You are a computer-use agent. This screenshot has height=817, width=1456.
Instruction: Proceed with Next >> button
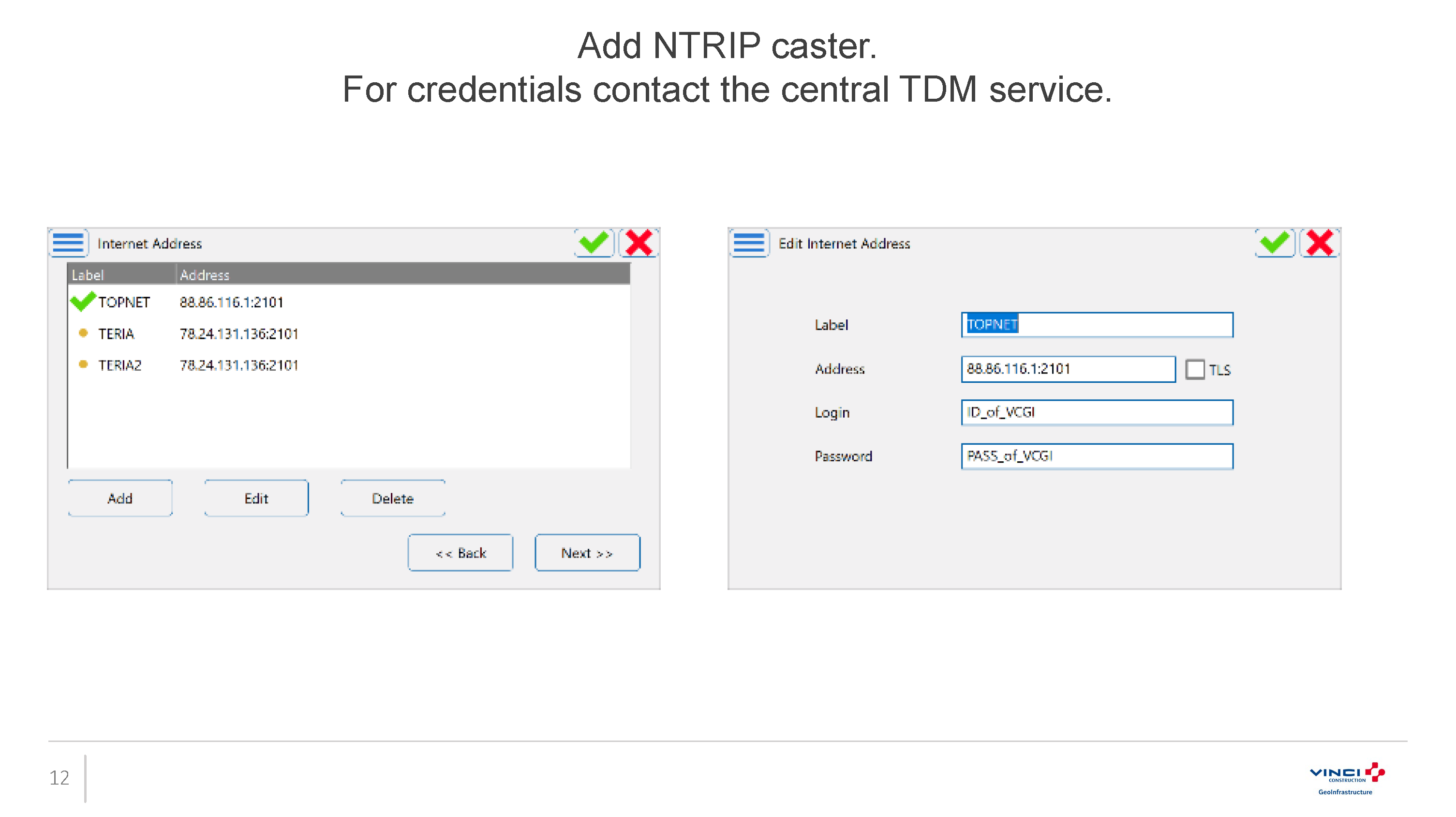[587, 552]
